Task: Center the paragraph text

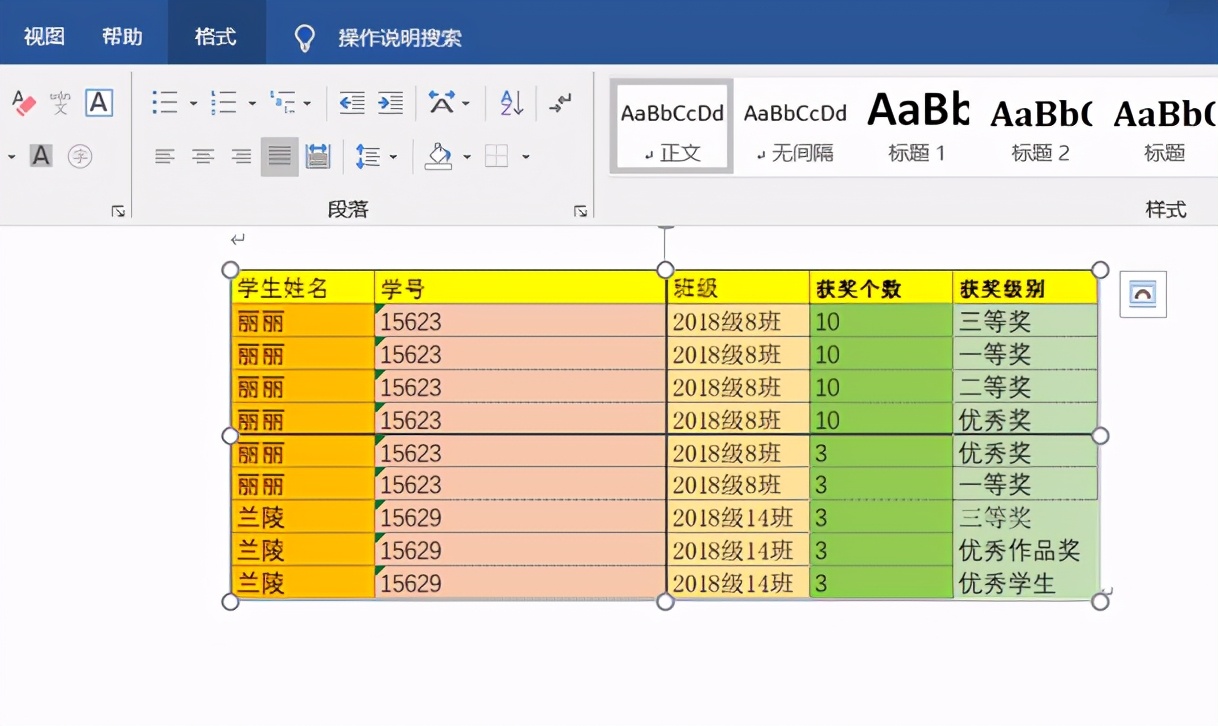Action: coord(203,156)
